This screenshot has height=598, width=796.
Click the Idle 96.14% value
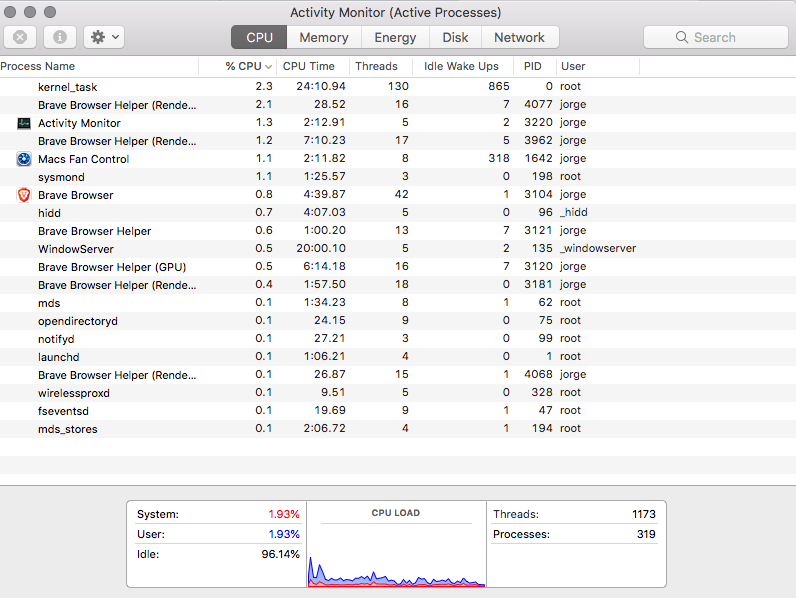pyautogui.click(x=280, y=554)
